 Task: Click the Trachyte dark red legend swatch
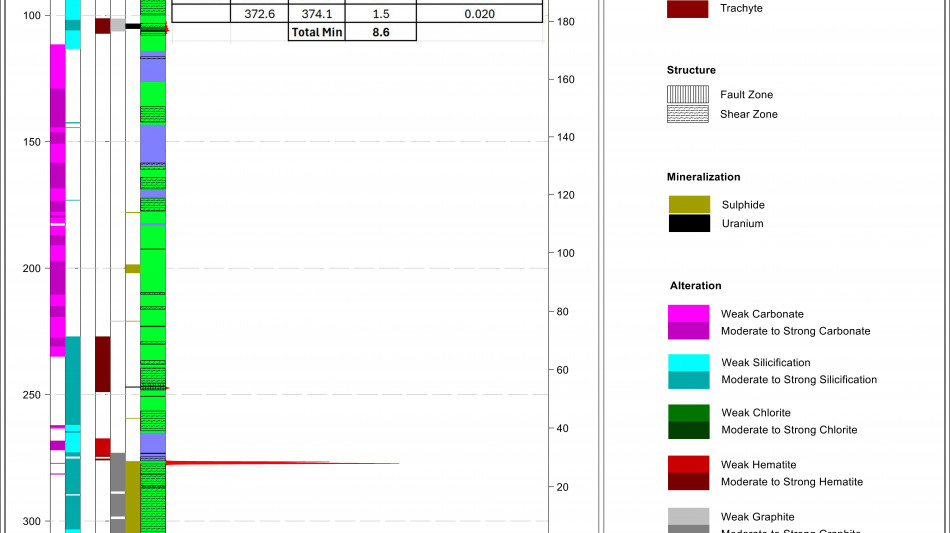(x=688, y=9)
